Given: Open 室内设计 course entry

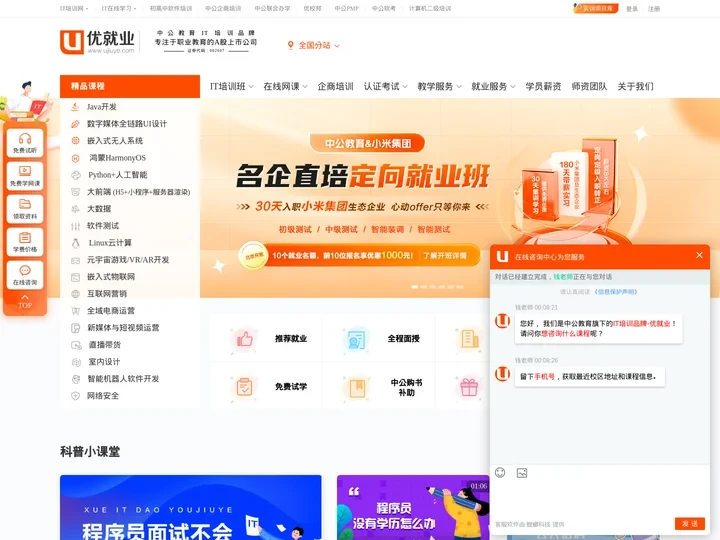Looking at the screenshot, I should tap(104, 362).
